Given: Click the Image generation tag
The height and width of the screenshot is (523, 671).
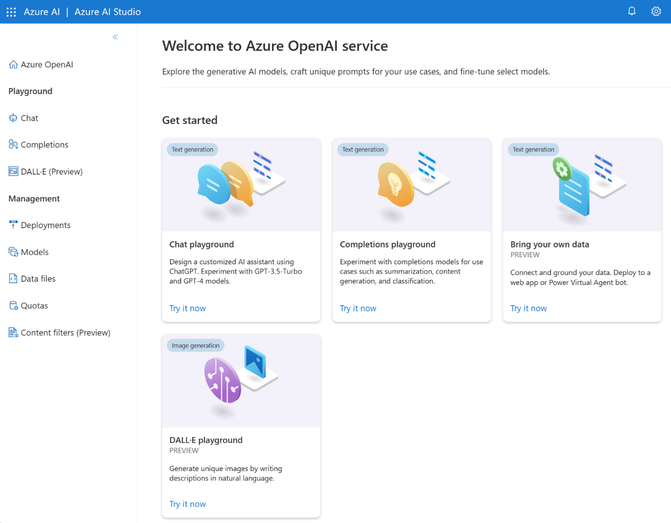Looking at the screenshot, I should (x=196, y=345).
